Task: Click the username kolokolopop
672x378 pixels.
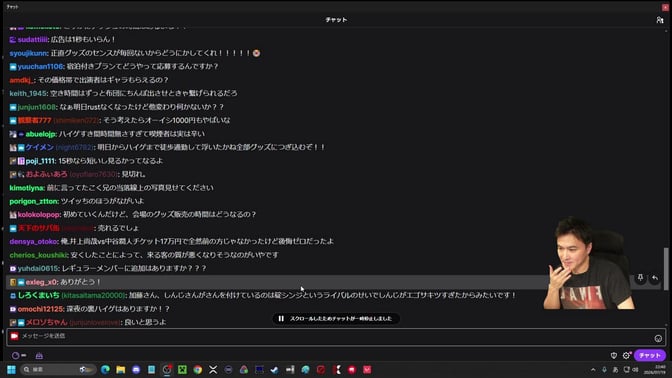Action: (39, 214)
